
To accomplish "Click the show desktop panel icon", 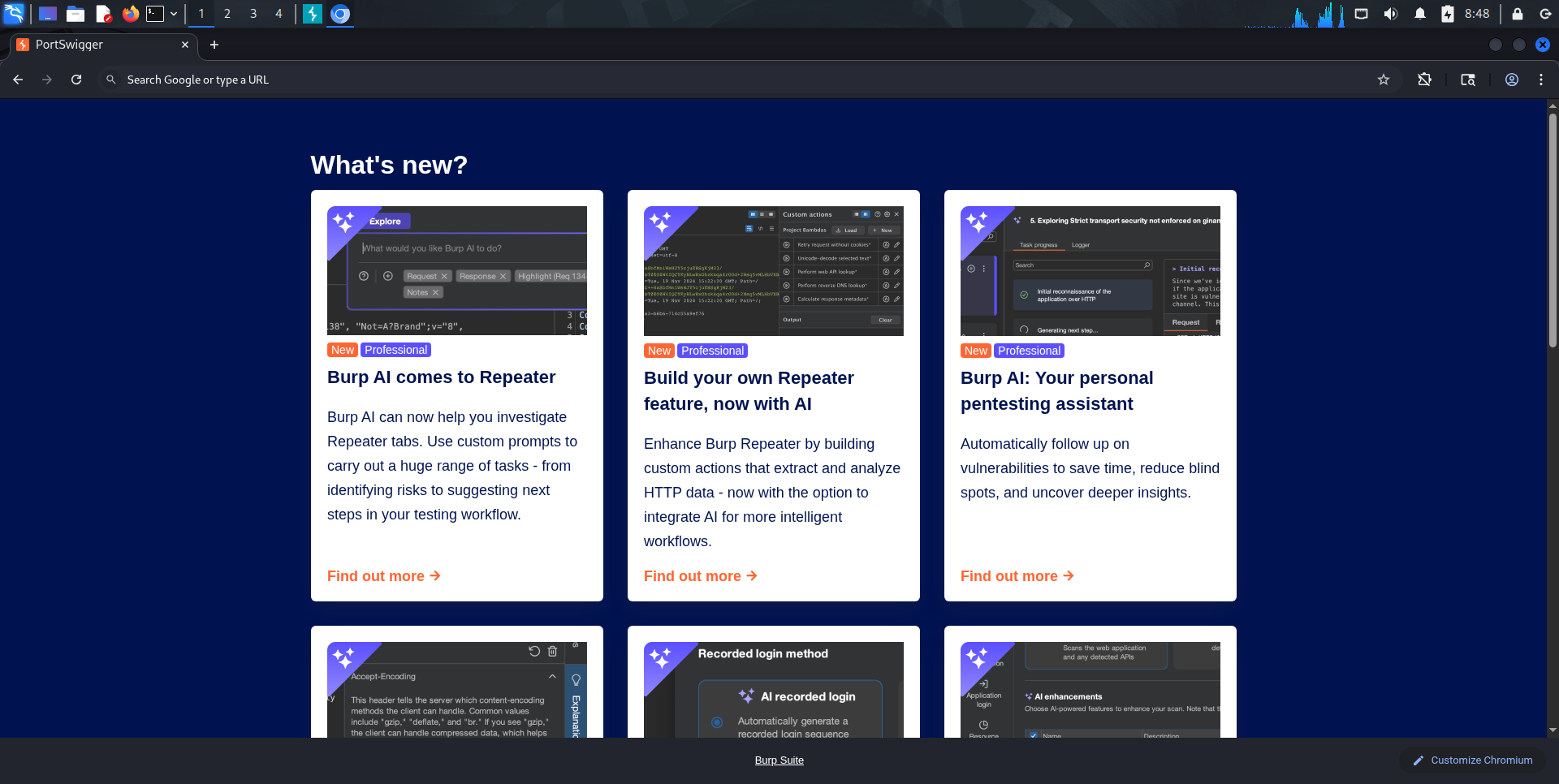I will click(x=48, y=14).
